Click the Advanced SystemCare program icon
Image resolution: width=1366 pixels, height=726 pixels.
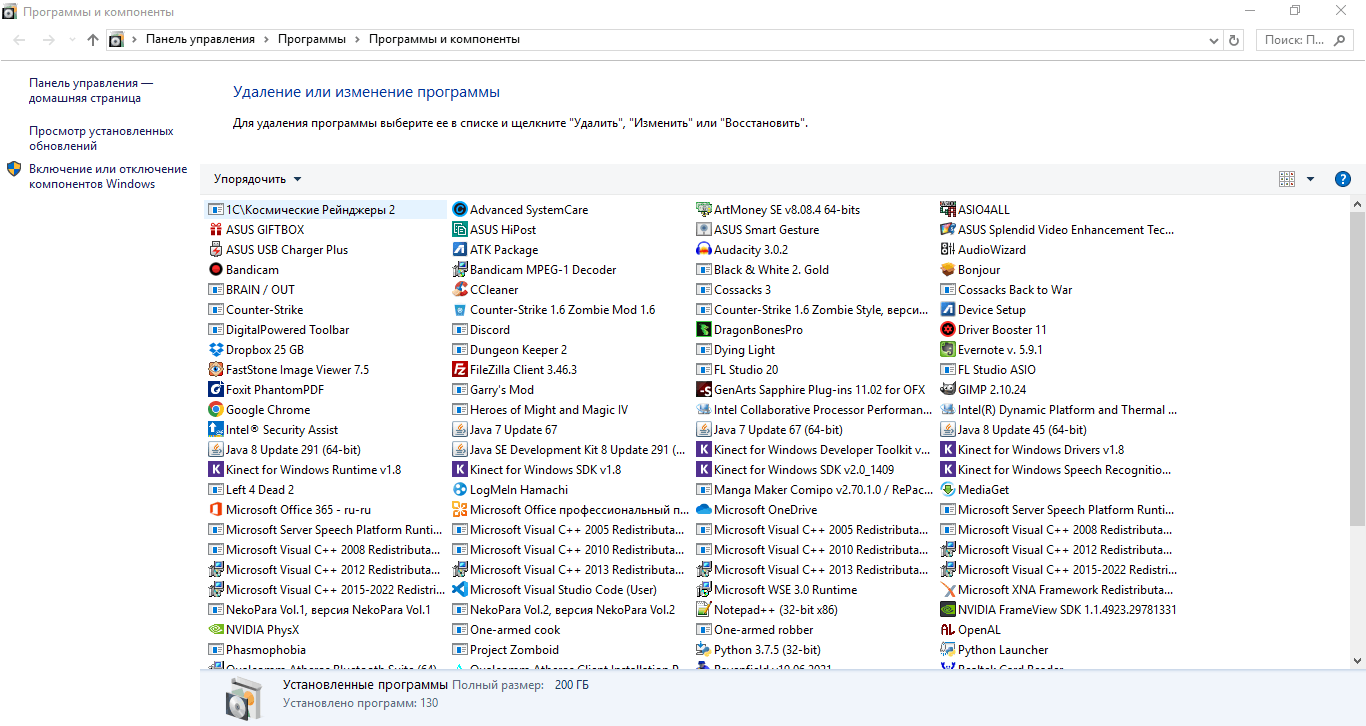460,210
